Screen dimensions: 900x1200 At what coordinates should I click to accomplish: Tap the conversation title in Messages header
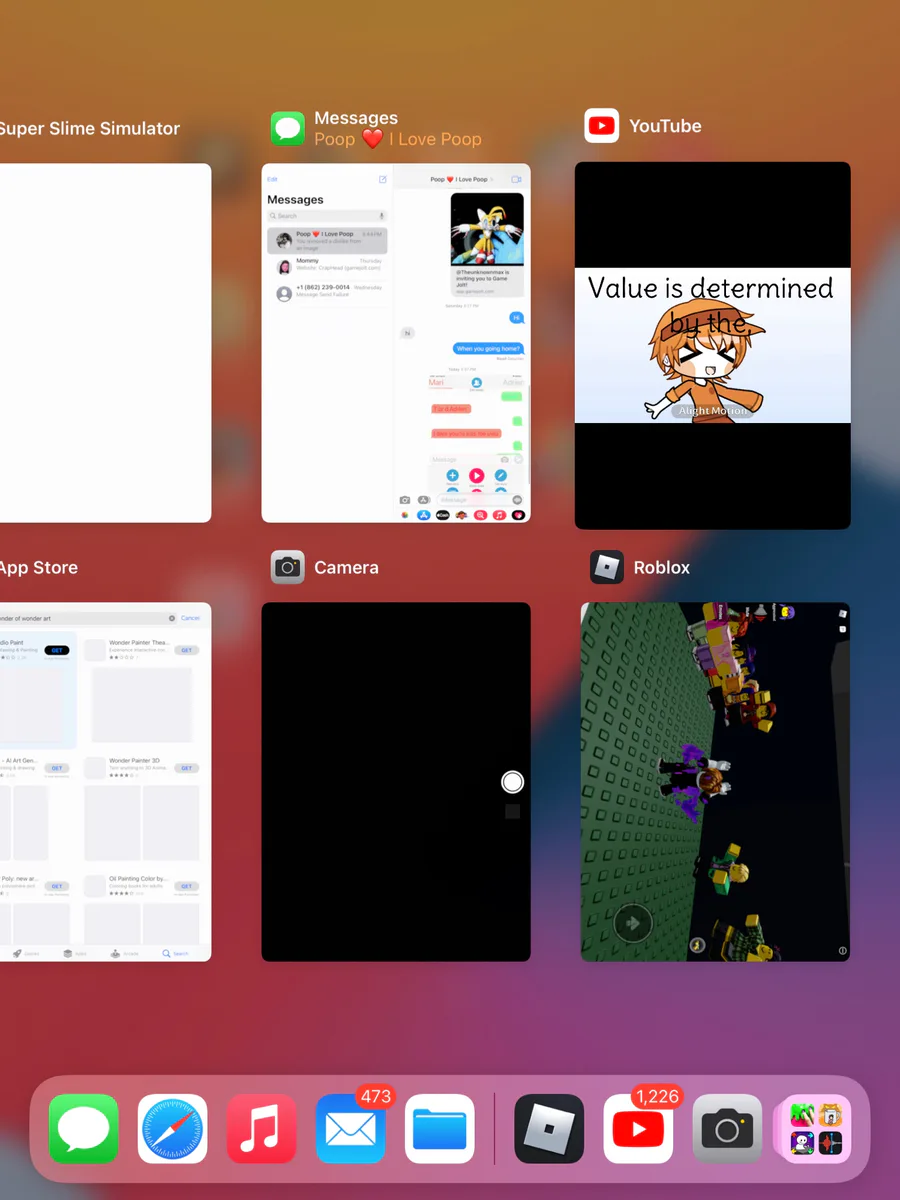[x=459, y=179]
